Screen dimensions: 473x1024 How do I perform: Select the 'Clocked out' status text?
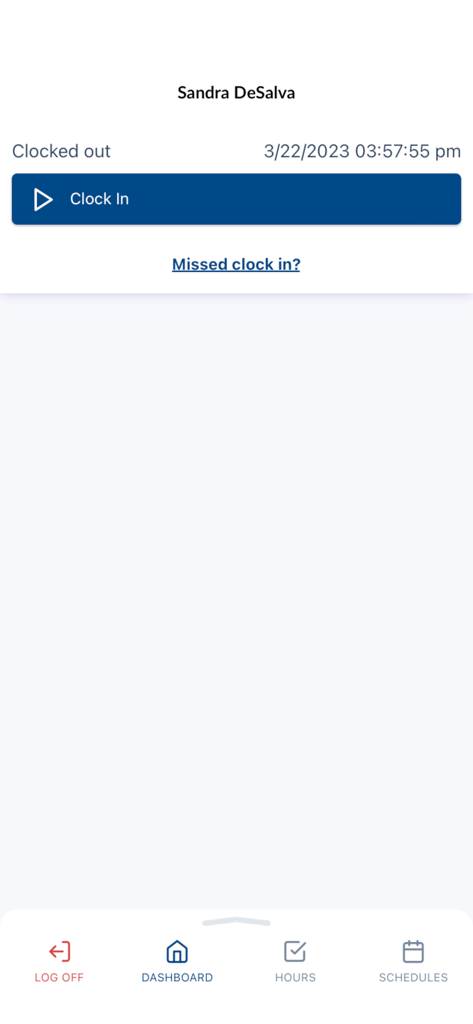click(61, 152)
